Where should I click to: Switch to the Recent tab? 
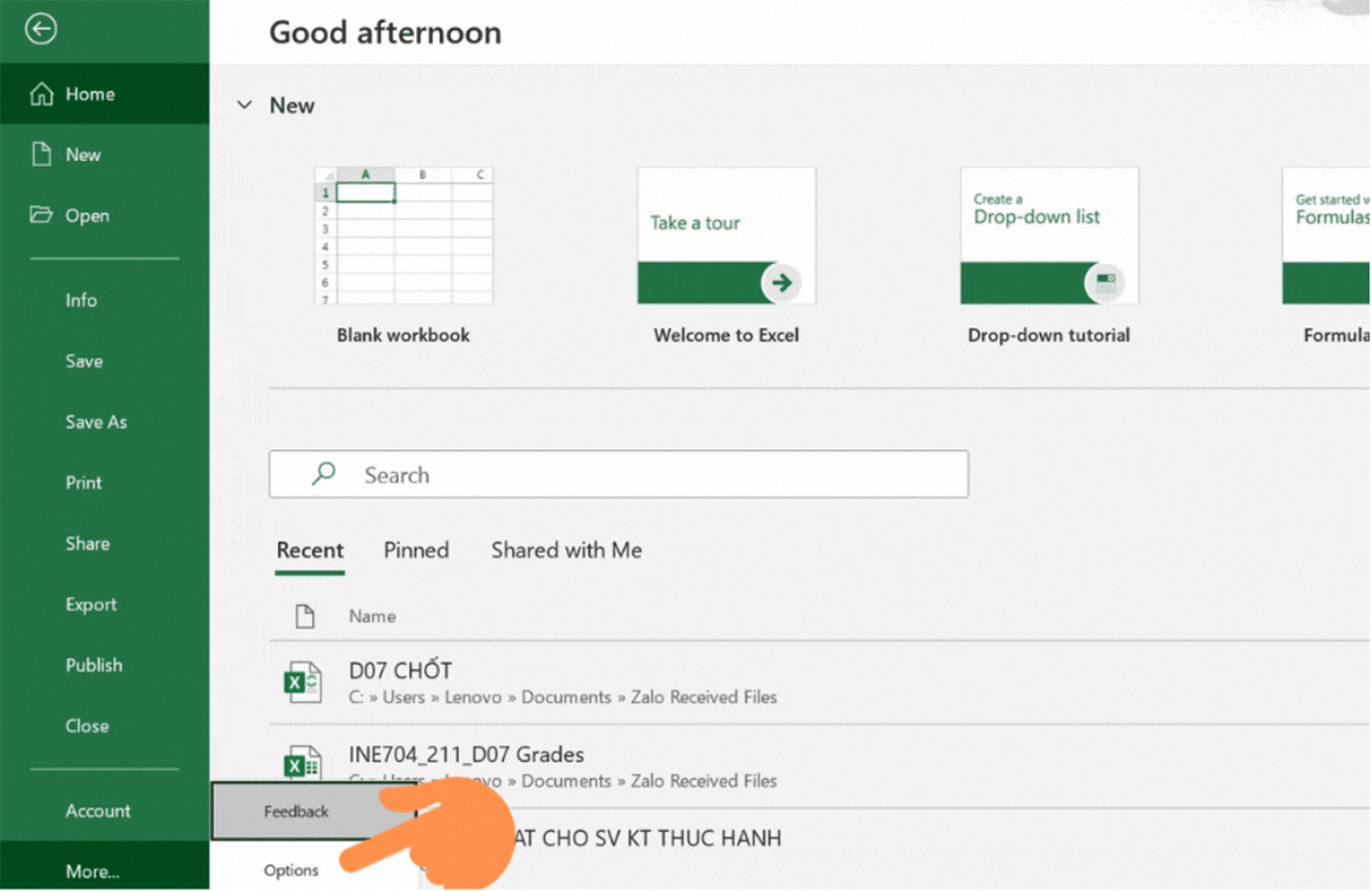310,551
